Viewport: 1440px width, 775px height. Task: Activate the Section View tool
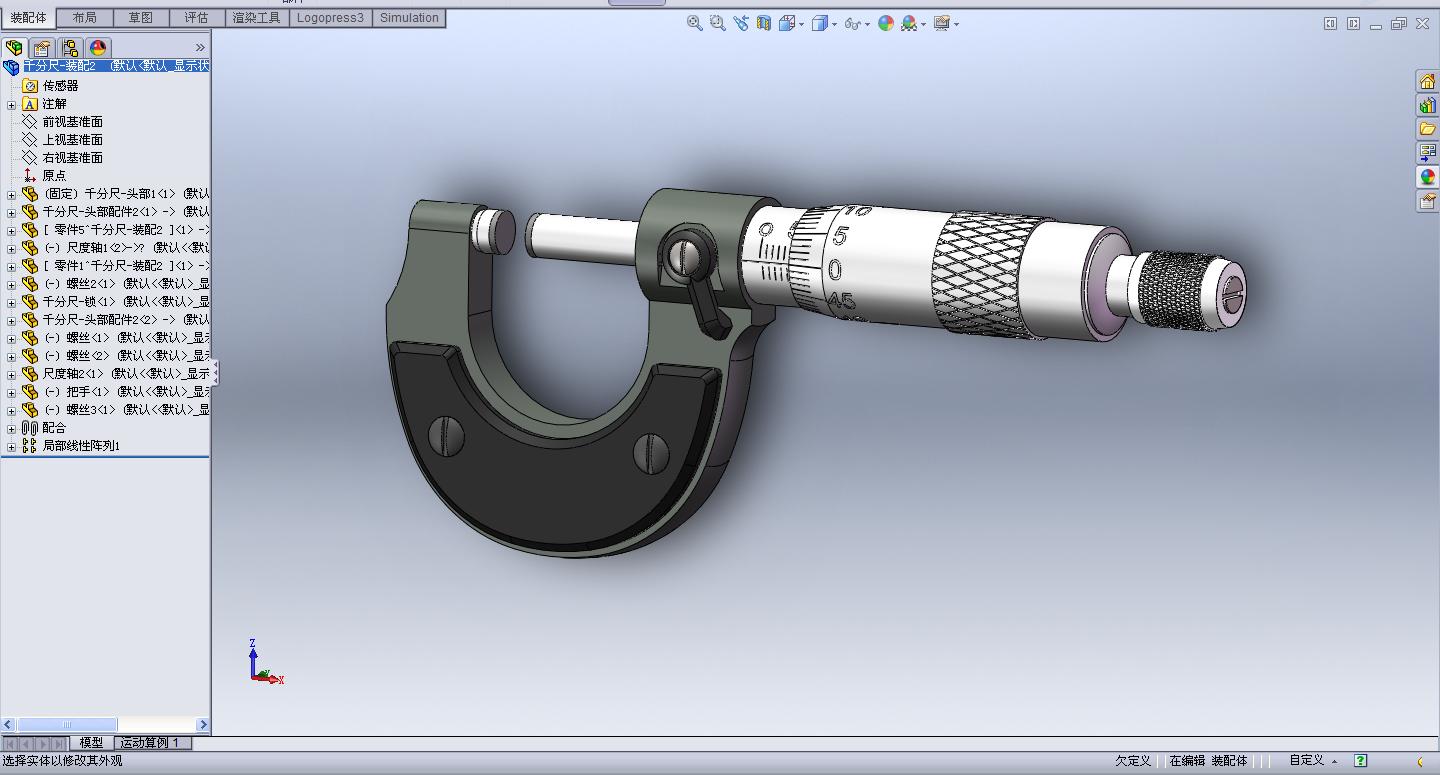pos(763,23)
